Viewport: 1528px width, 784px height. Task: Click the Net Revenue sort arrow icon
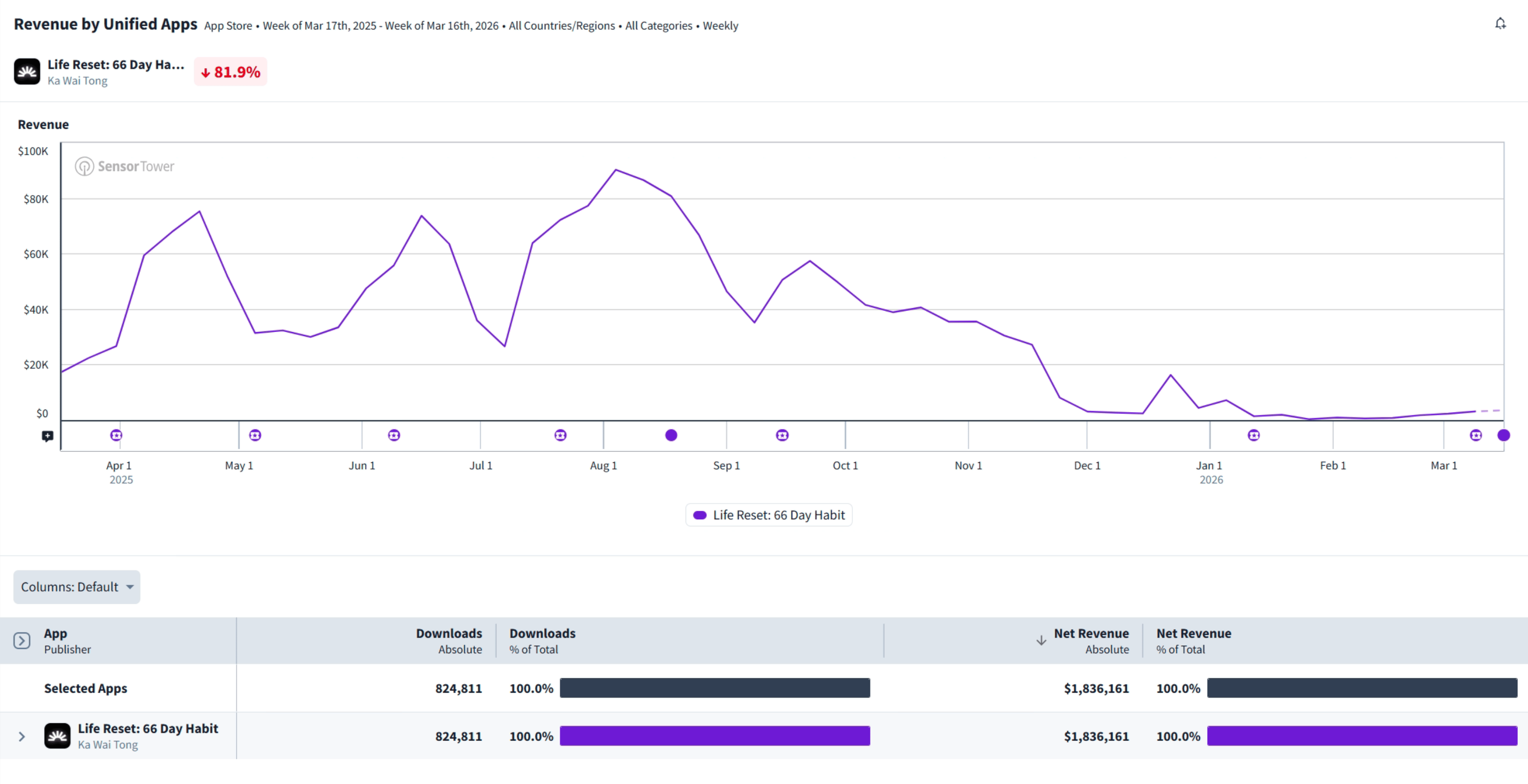click(x=1041, y=641)
